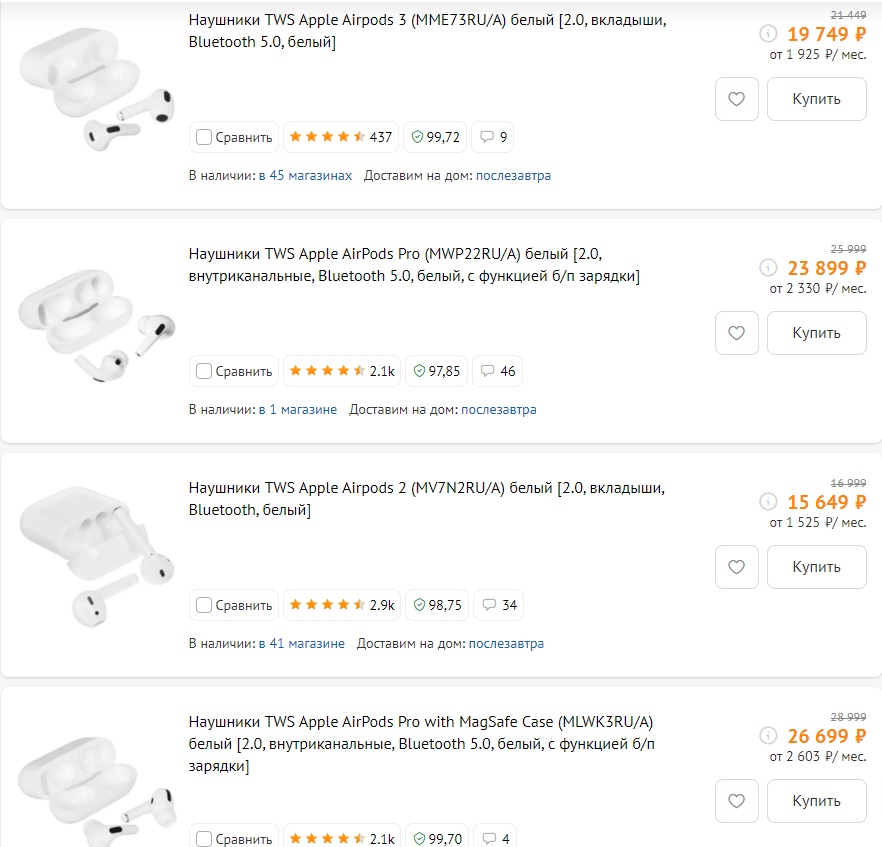
Task: Tick Сравнить checkbox for AirPods 2
Action: pos(204,605)
